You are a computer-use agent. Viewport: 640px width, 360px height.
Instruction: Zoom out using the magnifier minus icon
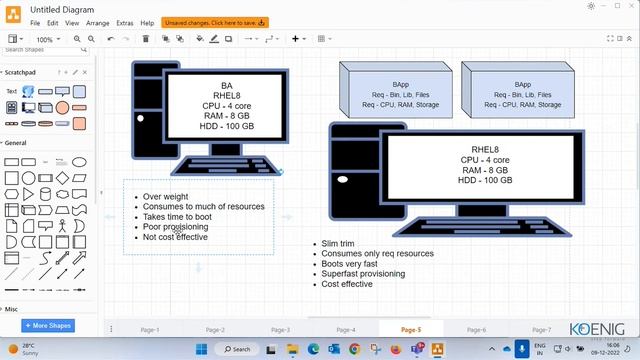(x=91, y=39)
